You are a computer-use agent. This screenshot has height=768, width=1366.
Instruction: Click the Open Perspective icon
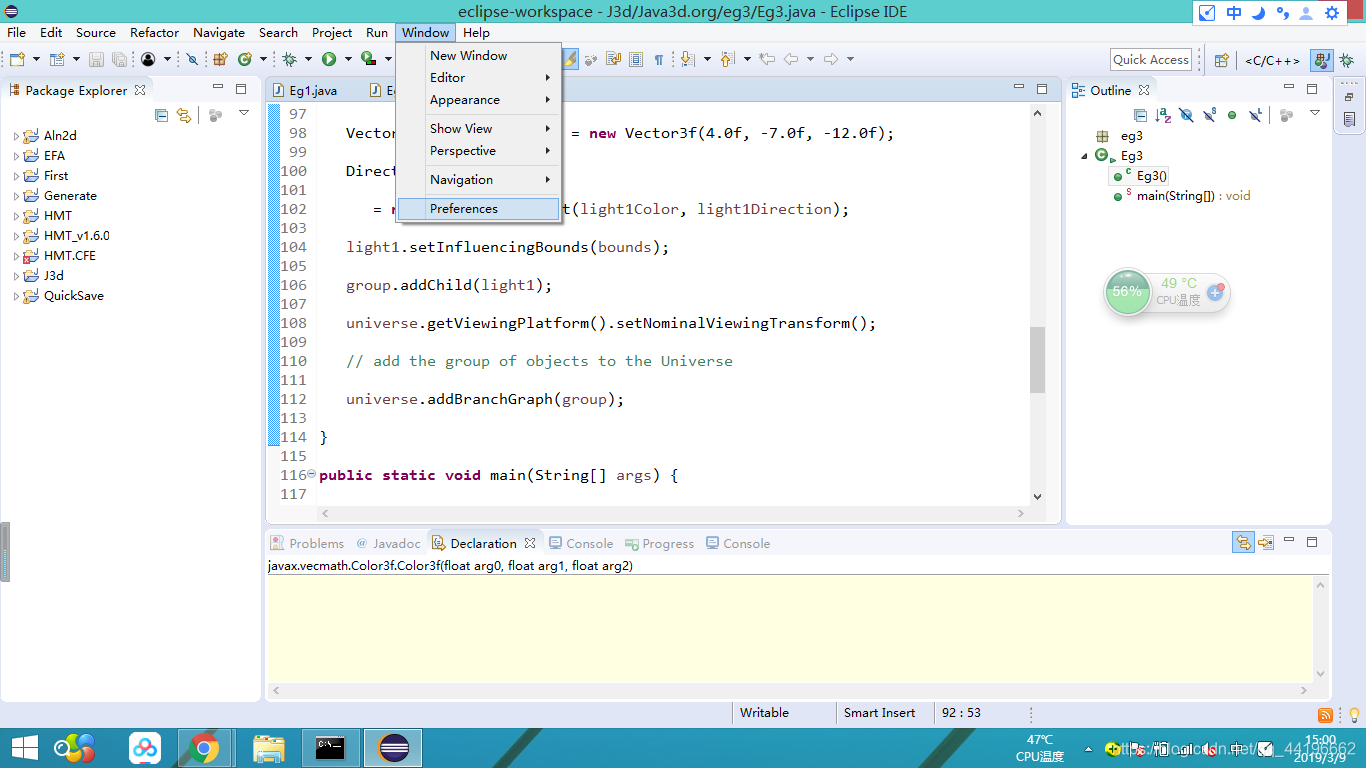[x=1221, y=60]
